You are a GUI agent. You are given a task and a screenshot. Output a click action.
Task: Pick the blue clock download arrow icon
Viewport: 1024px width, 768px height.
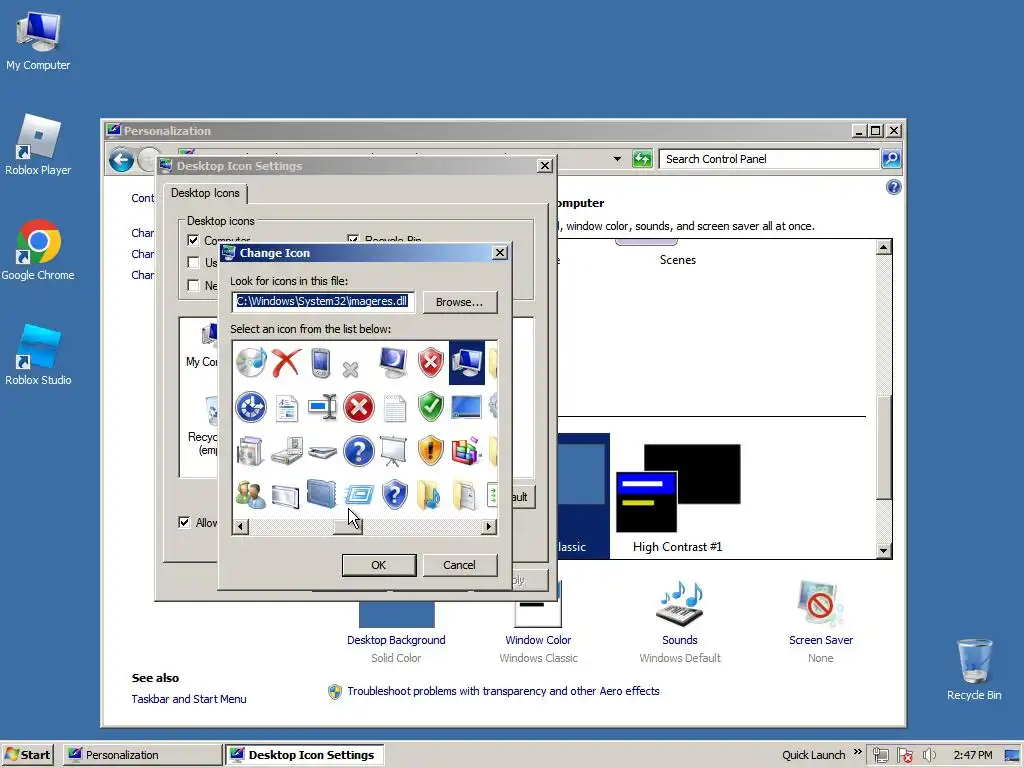tap(251, 407)
